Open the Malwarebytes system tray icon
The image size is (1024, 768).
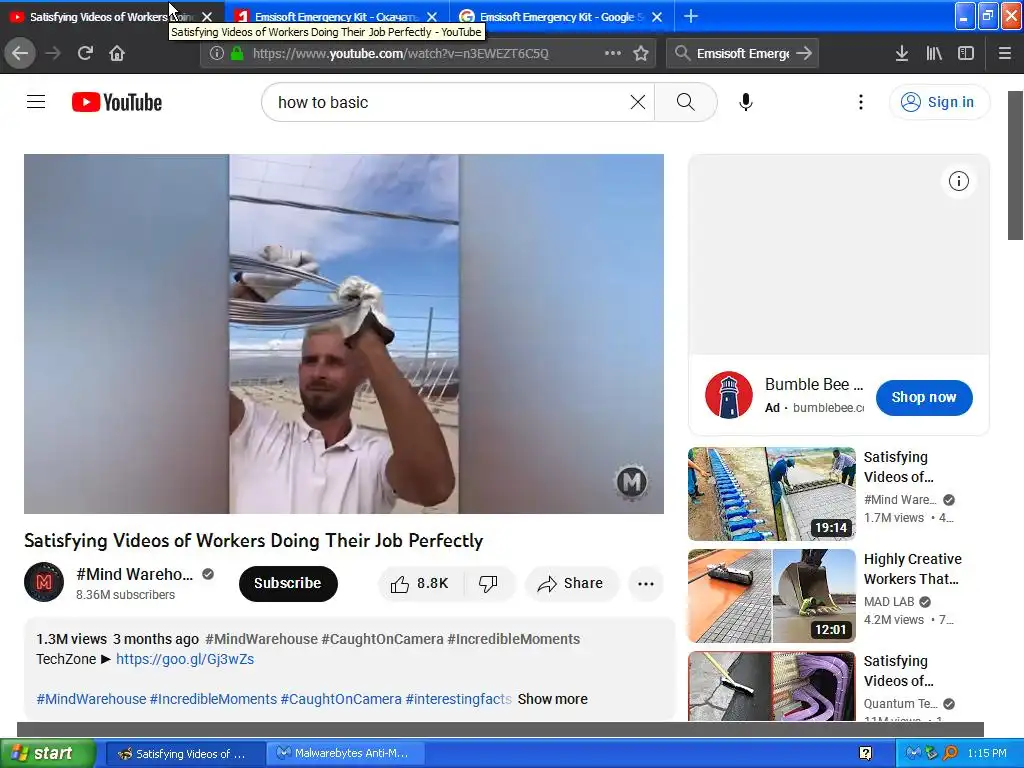point(913,753)
